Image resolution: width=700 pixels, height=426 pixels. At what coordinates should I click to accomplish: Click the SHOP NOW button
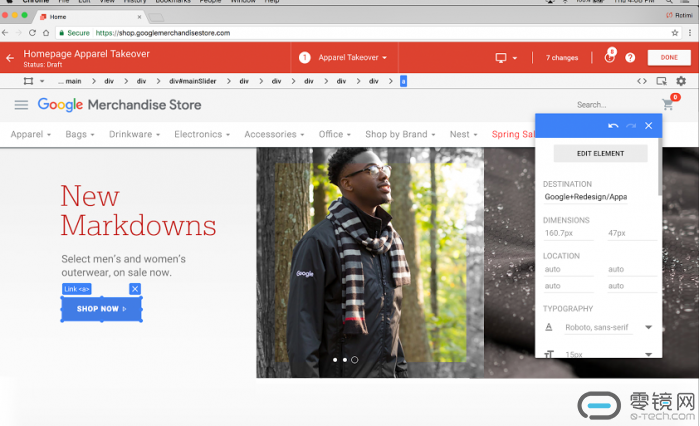click(x=101, y=309)
